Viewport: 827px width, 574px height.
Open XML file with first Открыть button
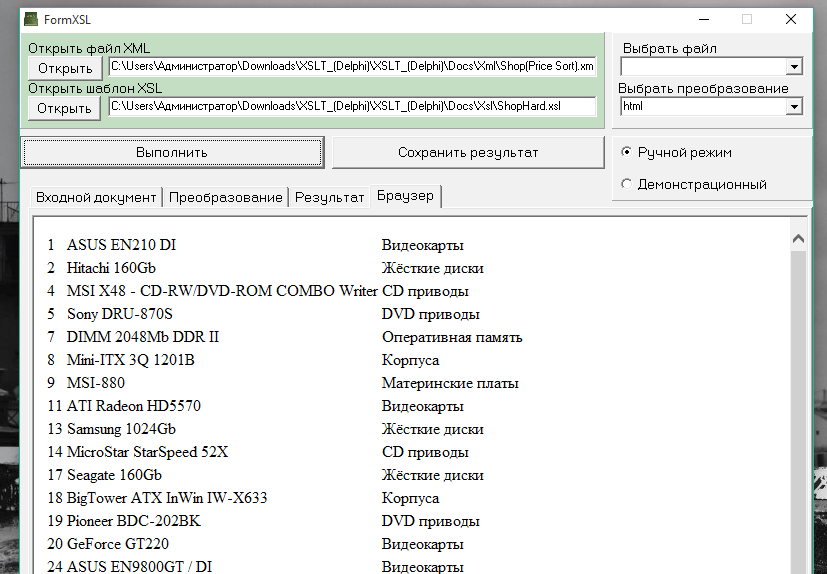point(65,68)
